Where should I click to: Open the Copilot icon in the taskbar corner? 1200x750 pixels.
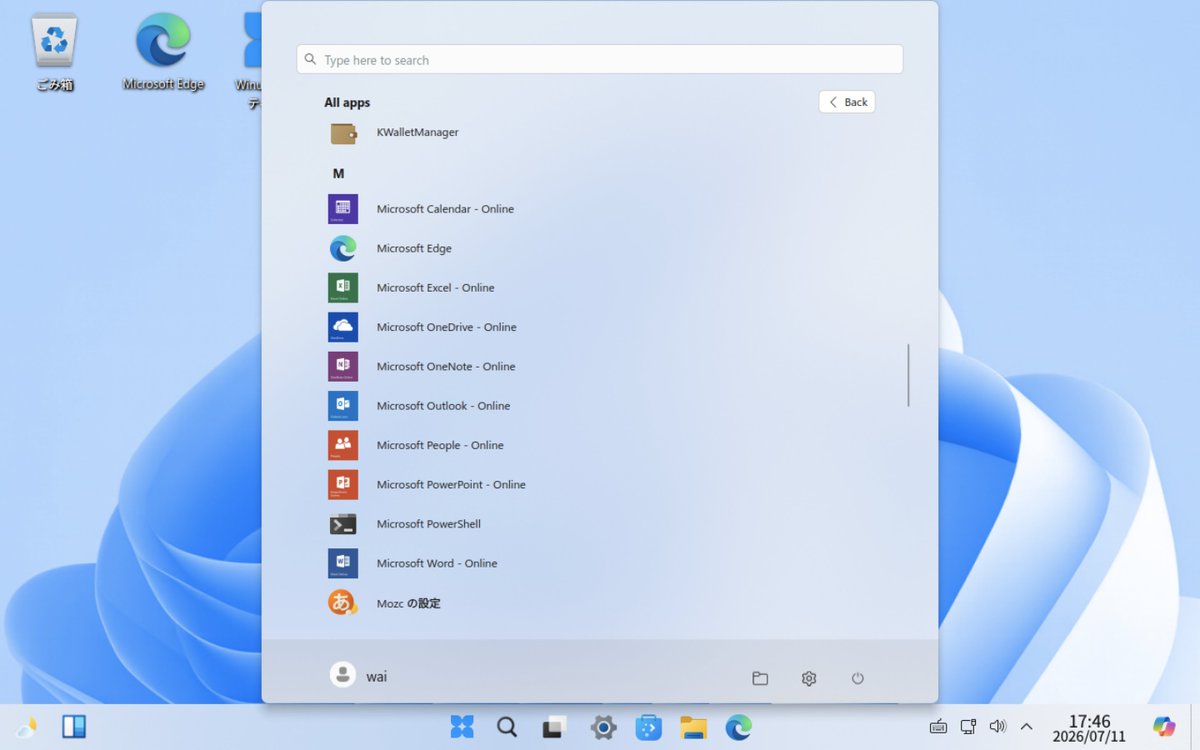point(1164,727)
